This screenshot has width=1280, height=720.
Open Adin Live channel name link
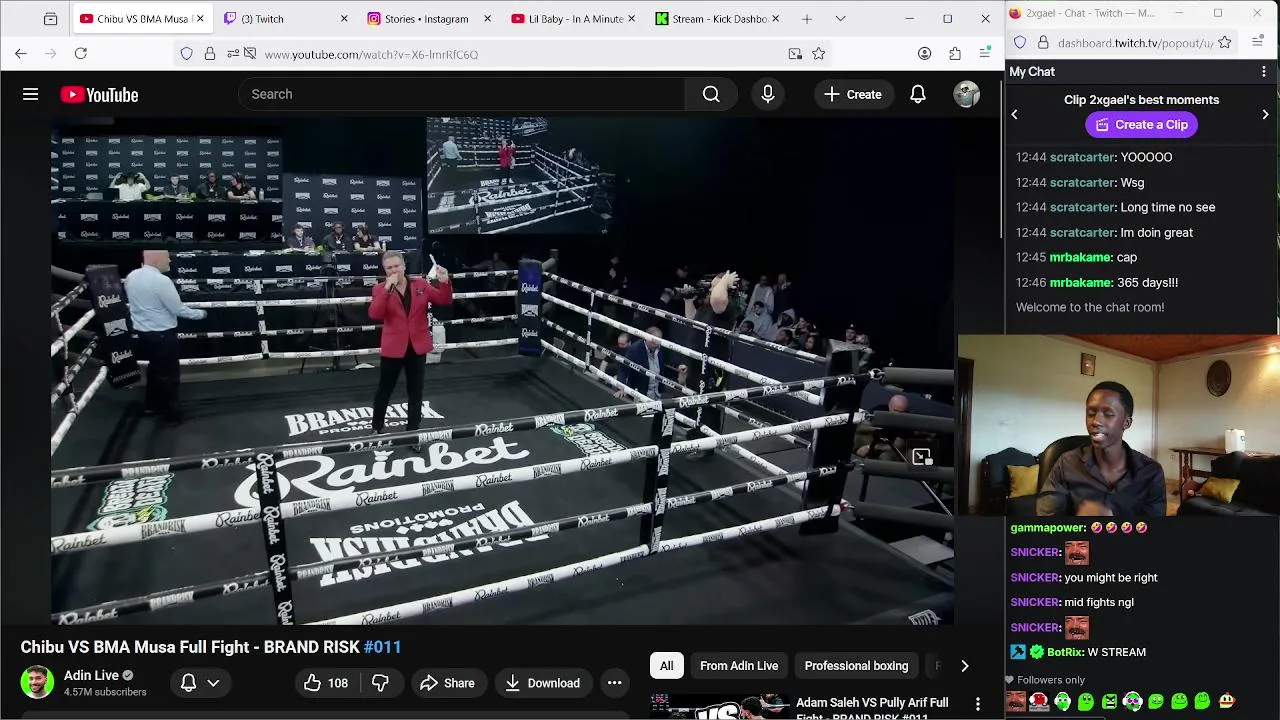click(x=91, y=675)
